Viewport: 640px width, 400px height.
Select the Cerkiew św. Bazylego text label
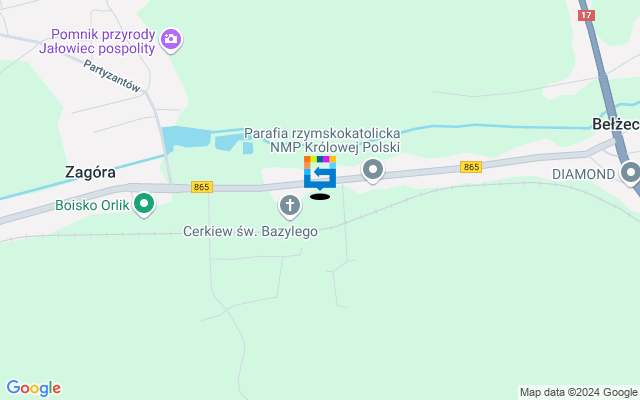250,231
